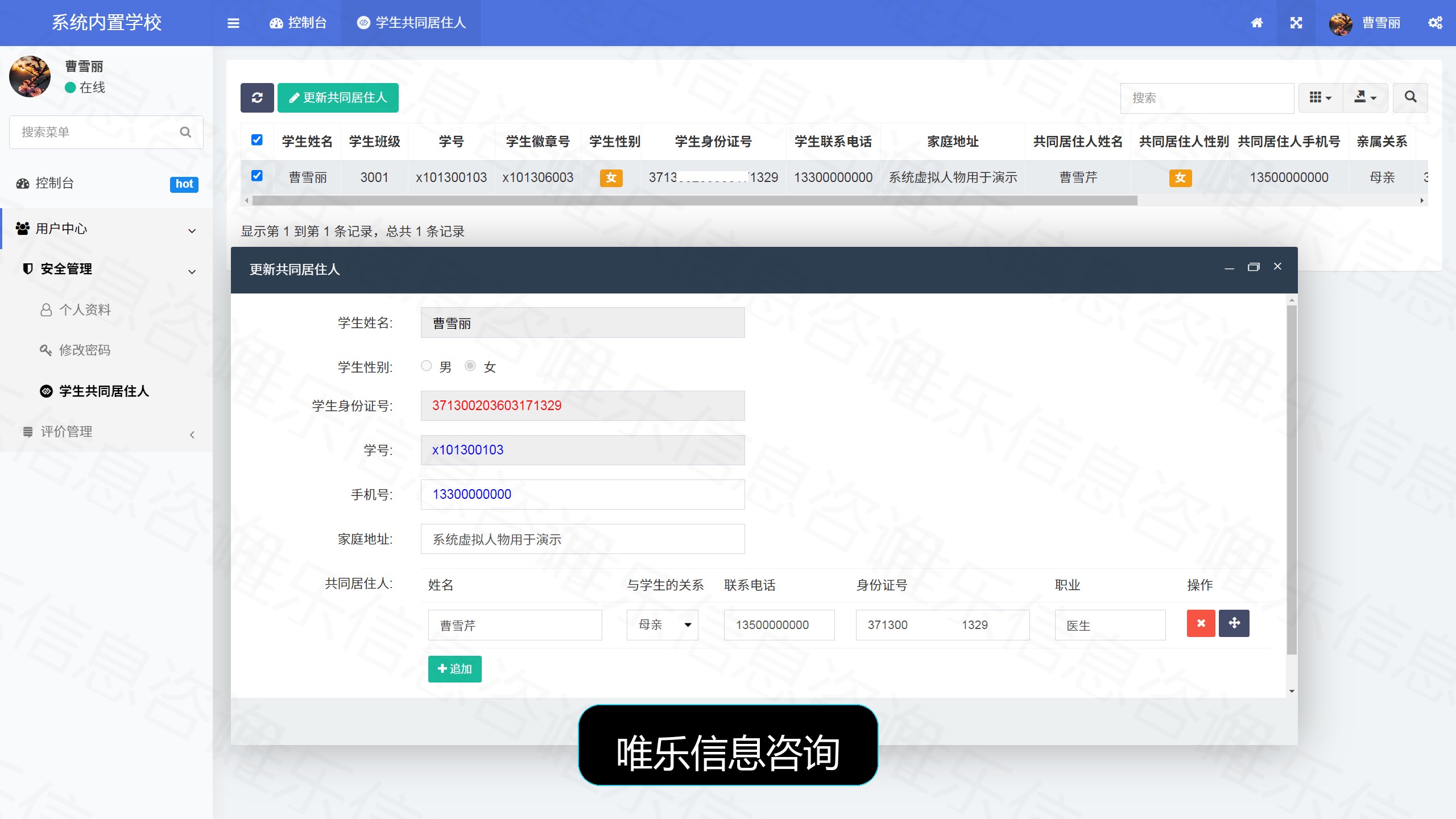Click the sidebar profile avatar picture
The height and width of the screenshot is (819, 1456).
30,76
